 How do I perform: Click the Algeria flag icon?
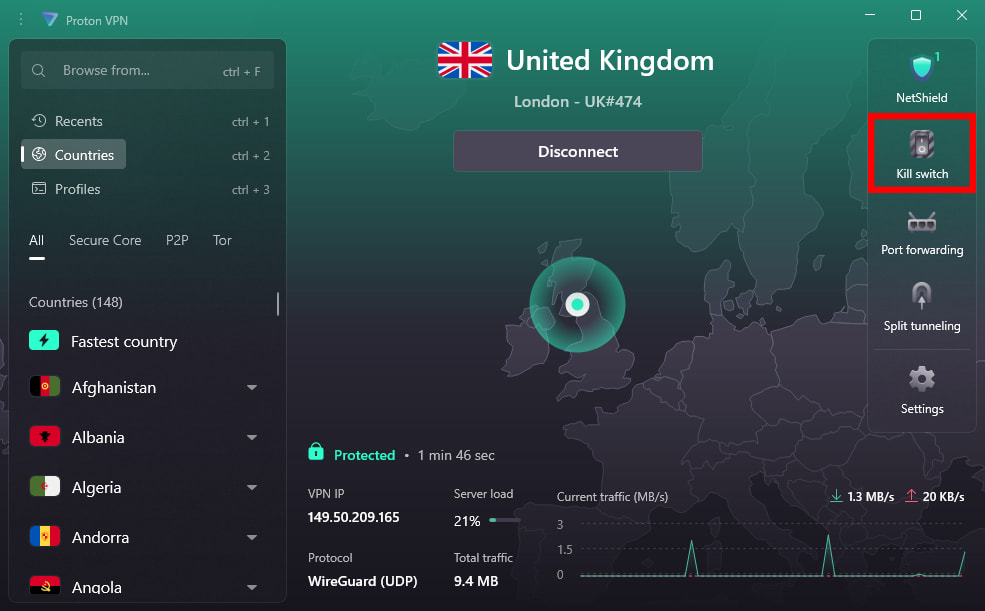tap(45, 486)
